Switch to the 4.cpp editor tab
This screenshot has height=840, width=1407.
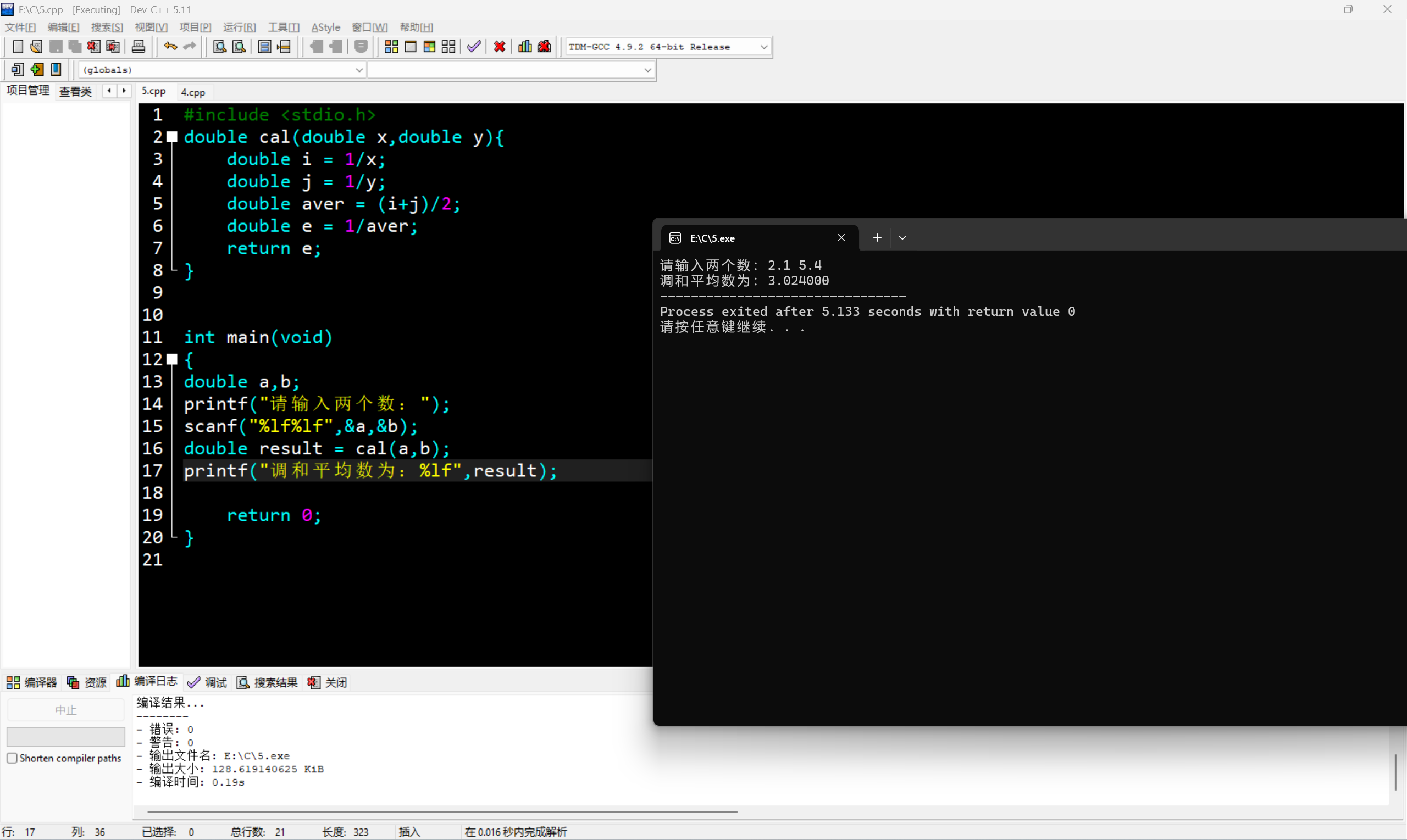coord(193,92)
